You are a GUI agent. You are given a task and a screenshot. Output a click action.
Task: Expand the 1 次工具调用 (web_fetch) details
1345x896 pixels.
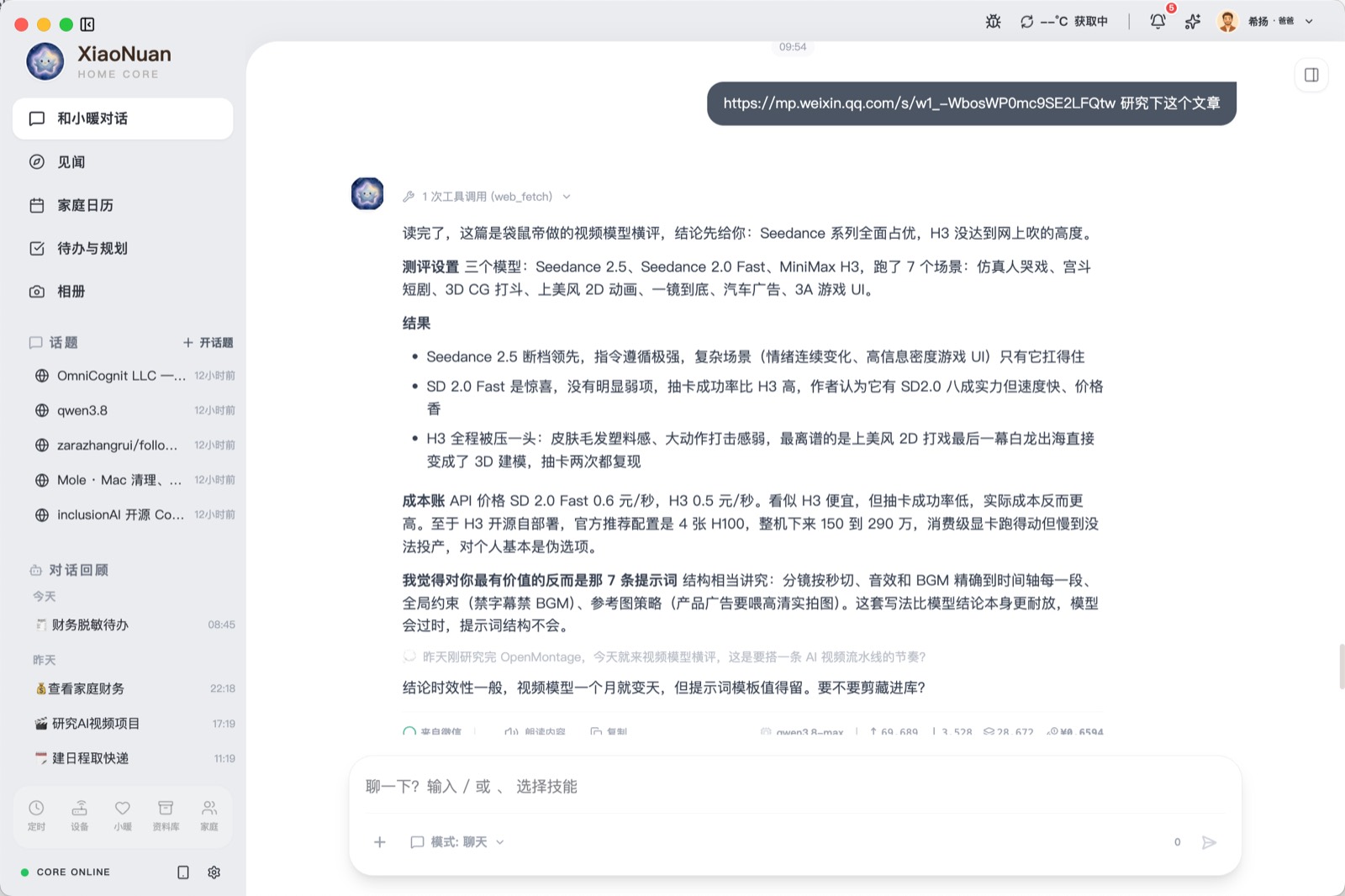[x=488, y=197]
